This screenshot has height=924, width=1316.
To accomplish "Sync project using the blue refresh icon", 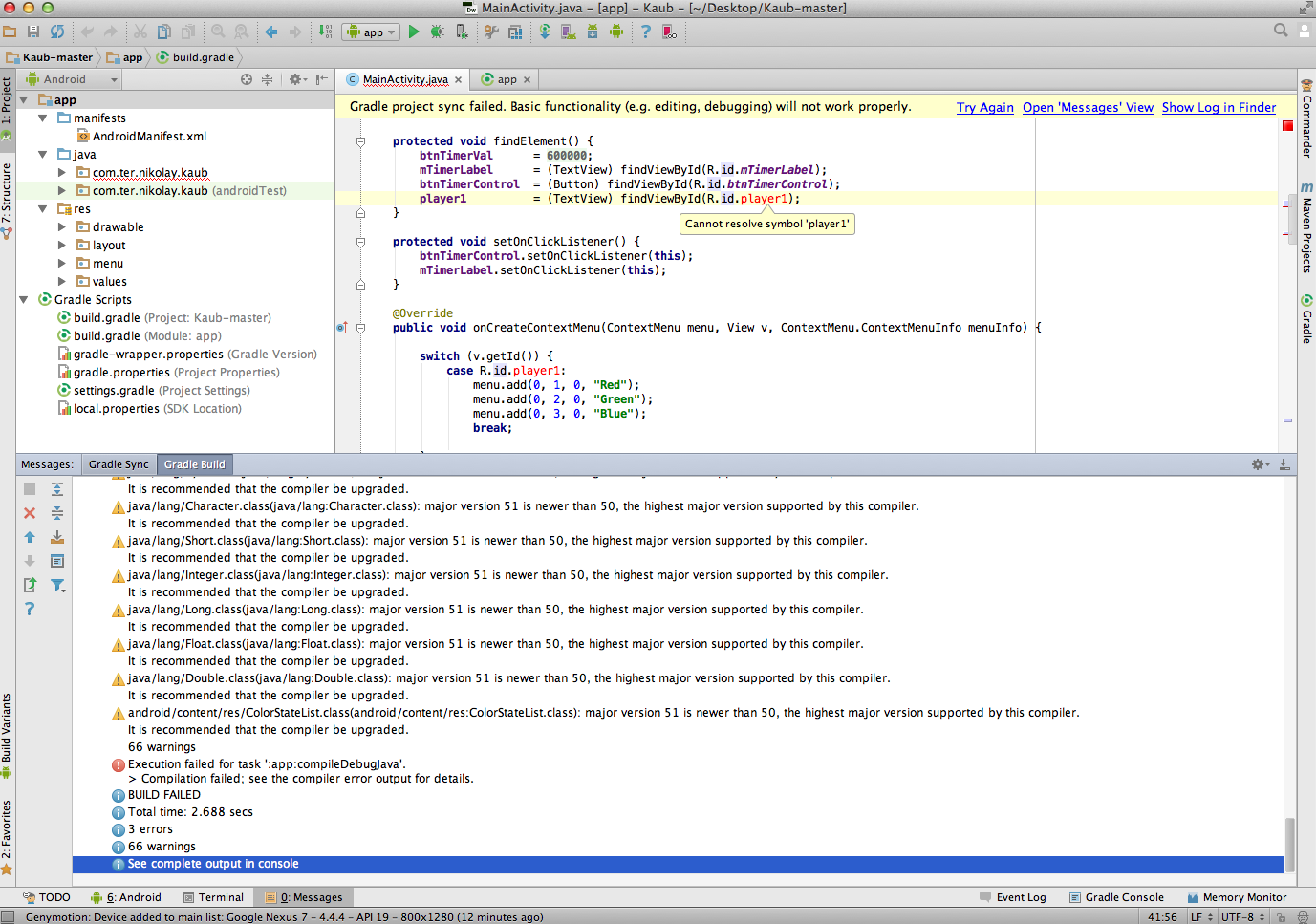I will pyautogui.click(x=57, y=32).
